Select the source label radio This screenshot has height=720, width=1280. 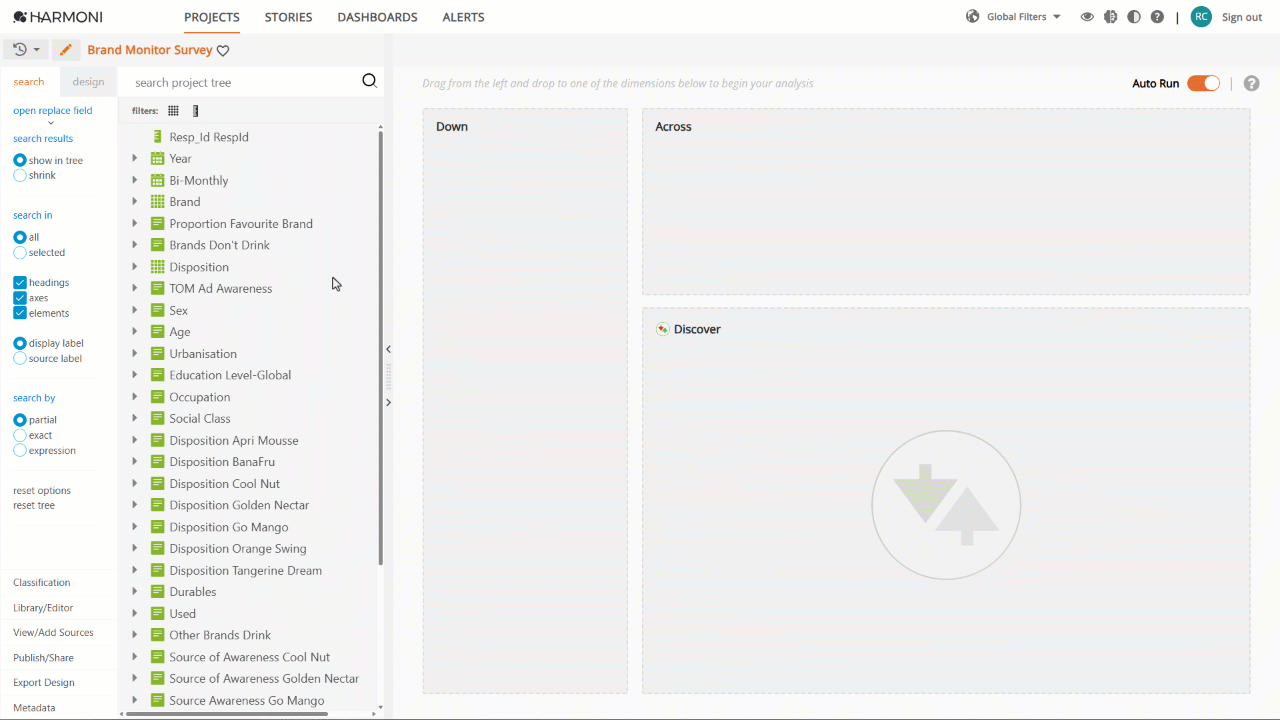pos(20,358)
